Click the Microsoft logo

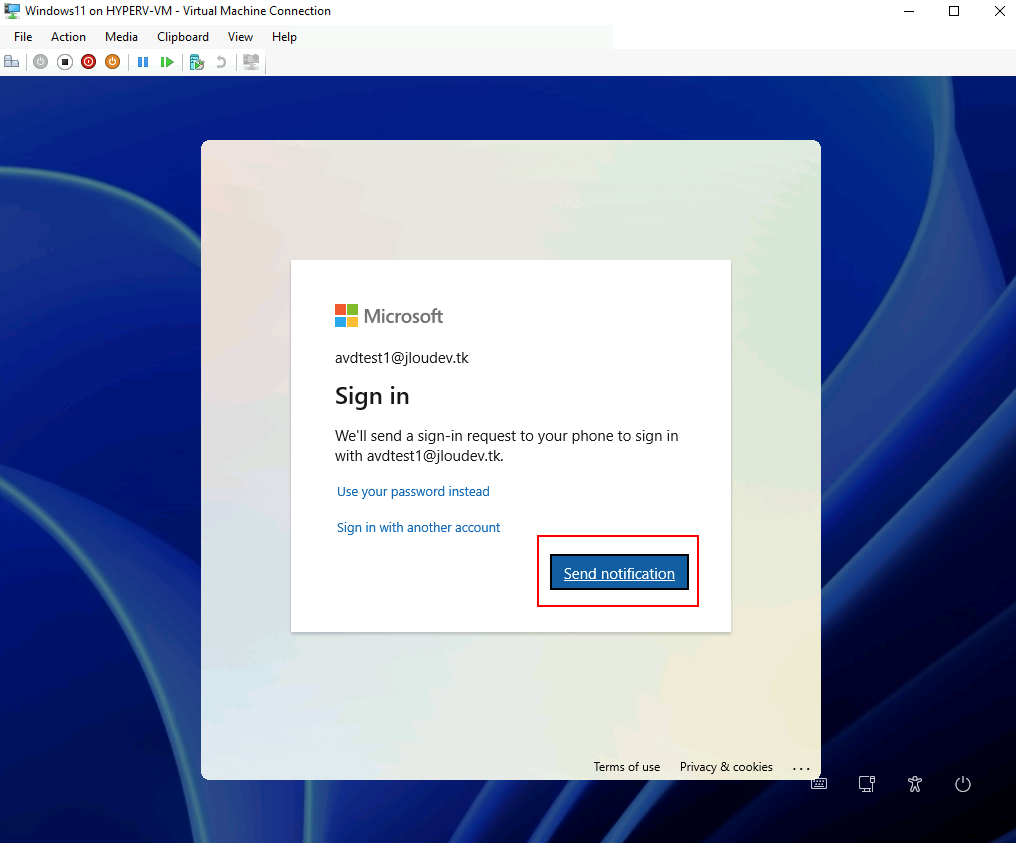click(x=389, y=316)
